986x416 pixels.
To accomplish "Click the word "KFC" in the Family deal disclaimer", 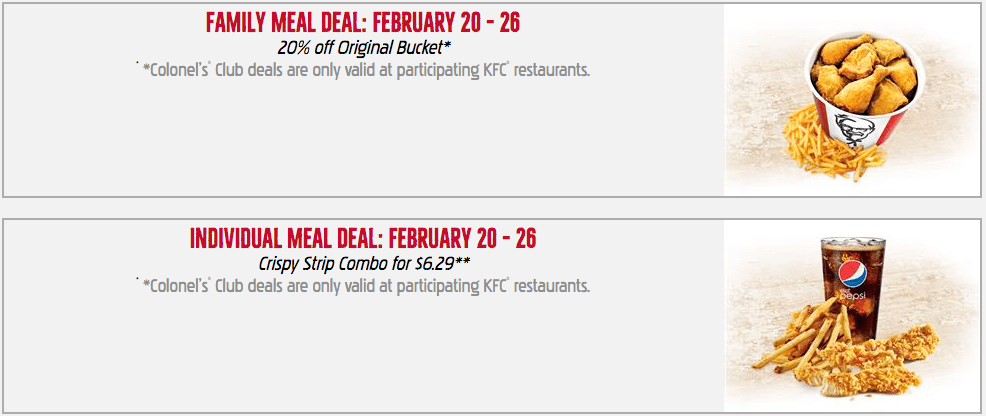I will pos(498,70).
